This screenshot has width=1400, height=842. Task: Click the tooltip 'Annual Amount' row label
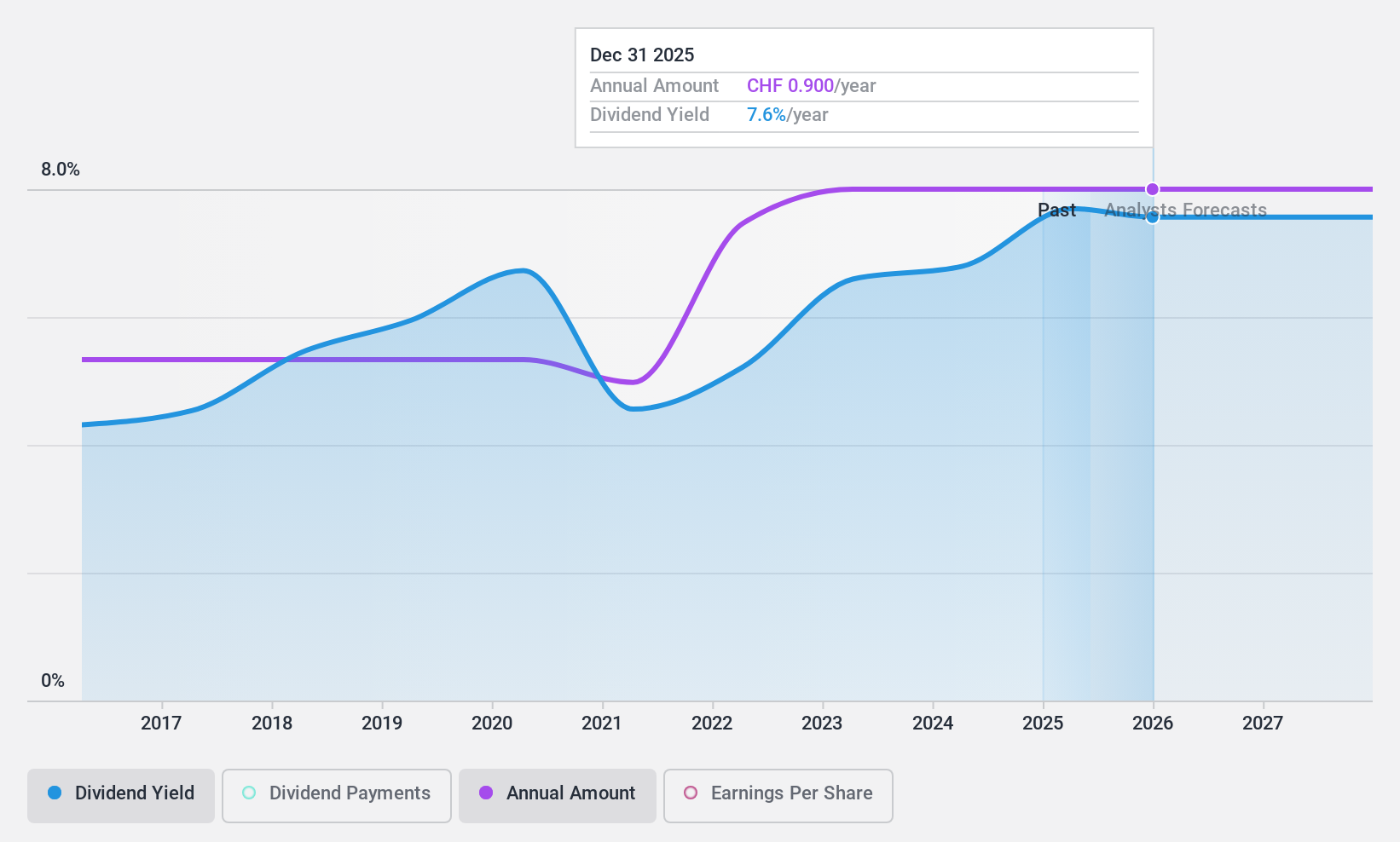655,86
